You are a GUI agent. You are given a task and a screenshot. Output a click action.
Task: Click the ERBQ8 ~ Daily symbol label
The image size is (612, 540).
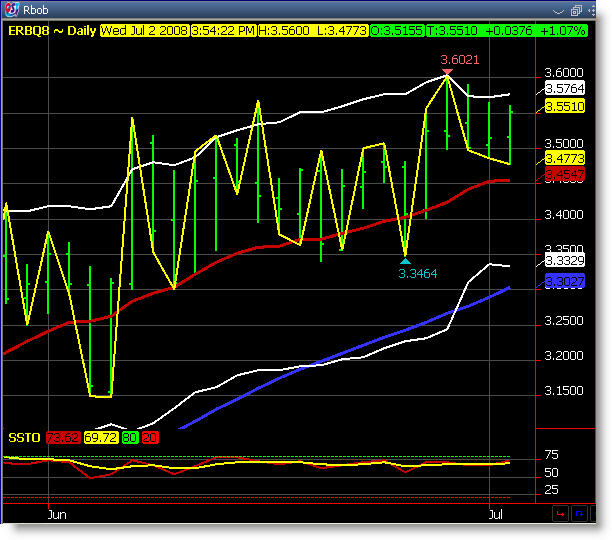(52, 31)
